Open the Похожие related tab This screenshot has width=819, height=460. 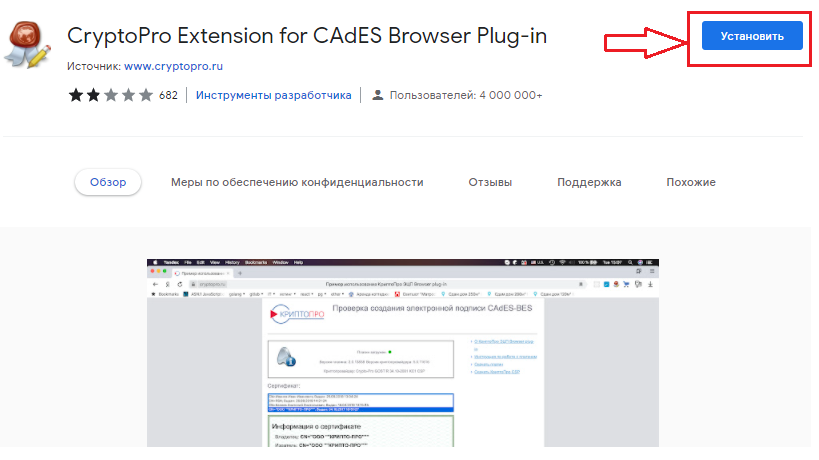pyautogui.click(x=691, y=182)
